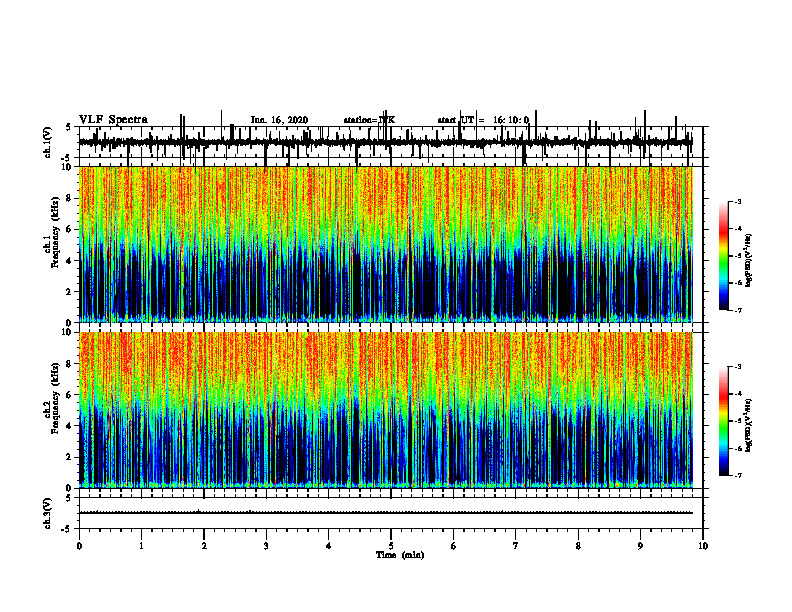
Task: Click the 'ch.3(V)' axis label
Action: point(47,513)
